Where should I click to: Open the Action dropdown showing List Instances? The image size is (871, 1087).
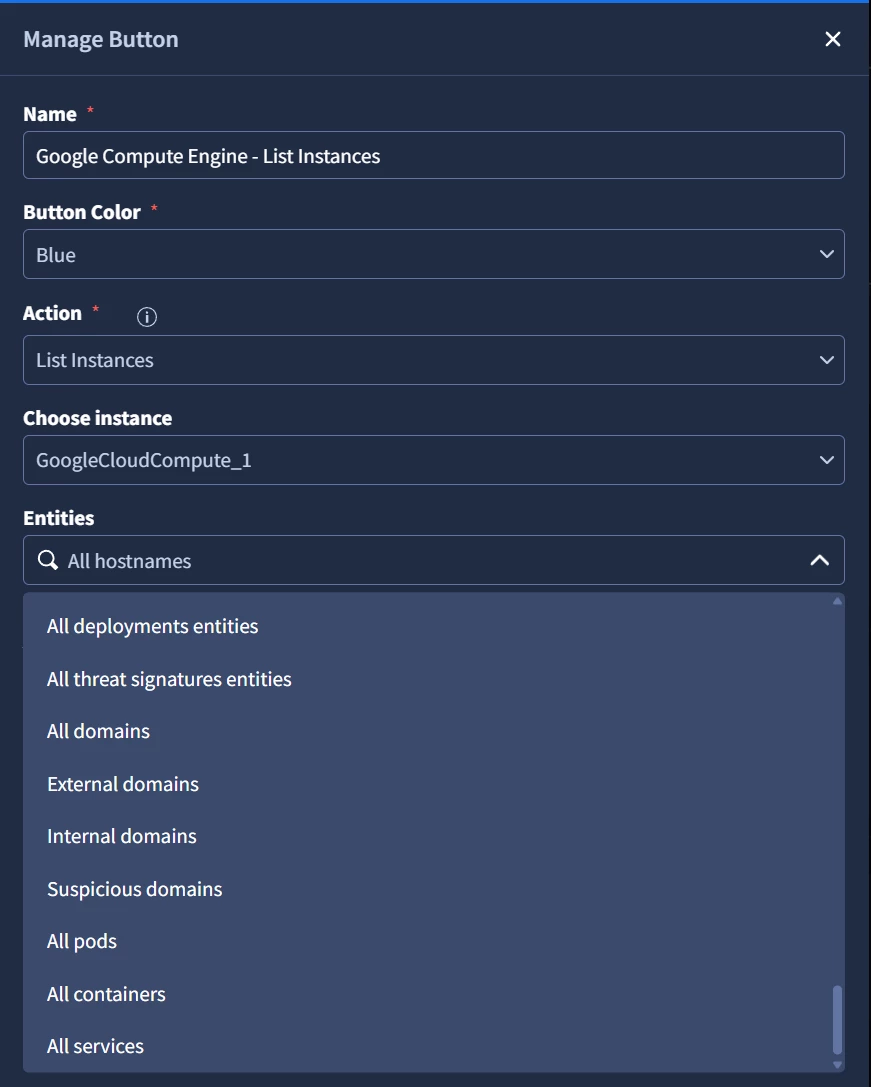tap(433, 360)
